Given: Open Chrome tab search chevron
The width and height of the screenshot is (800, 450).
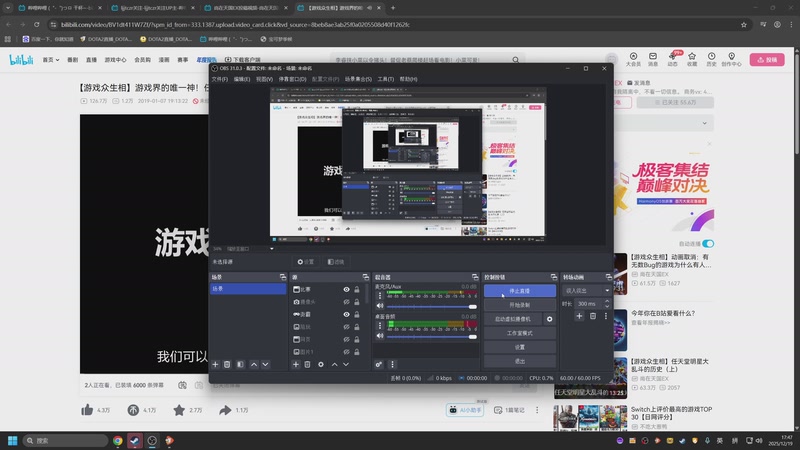Looking at the screenshot, I should coord(8,8).
